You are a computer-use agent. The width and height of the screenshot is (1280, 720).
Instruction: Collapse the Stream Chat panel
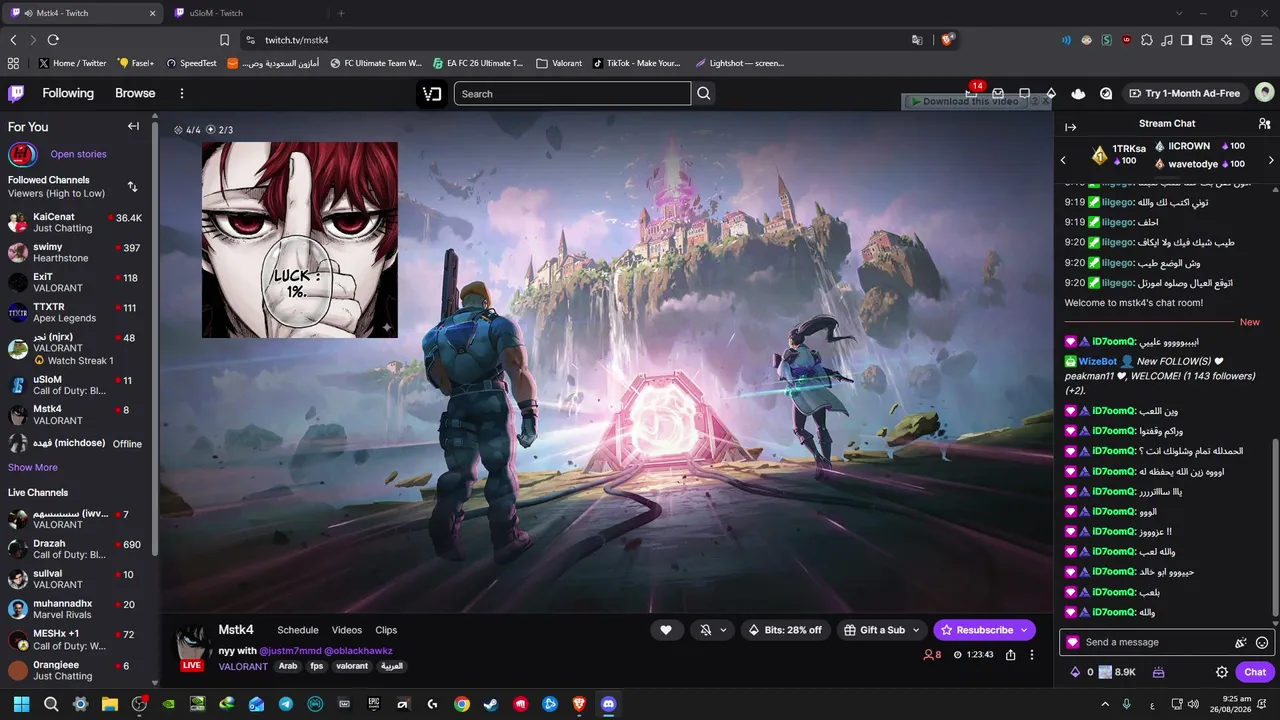tap(1070, 127)
